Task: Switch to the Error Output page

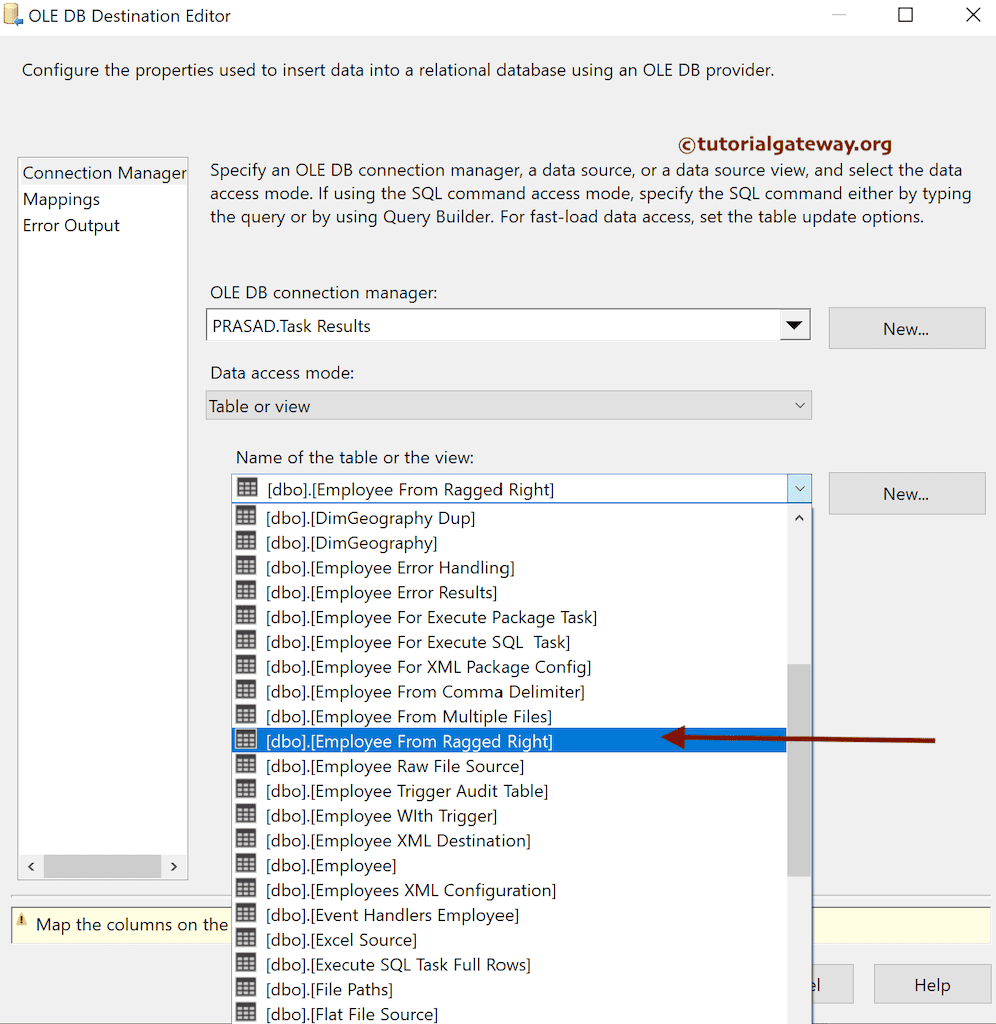Action: [71, 225]
